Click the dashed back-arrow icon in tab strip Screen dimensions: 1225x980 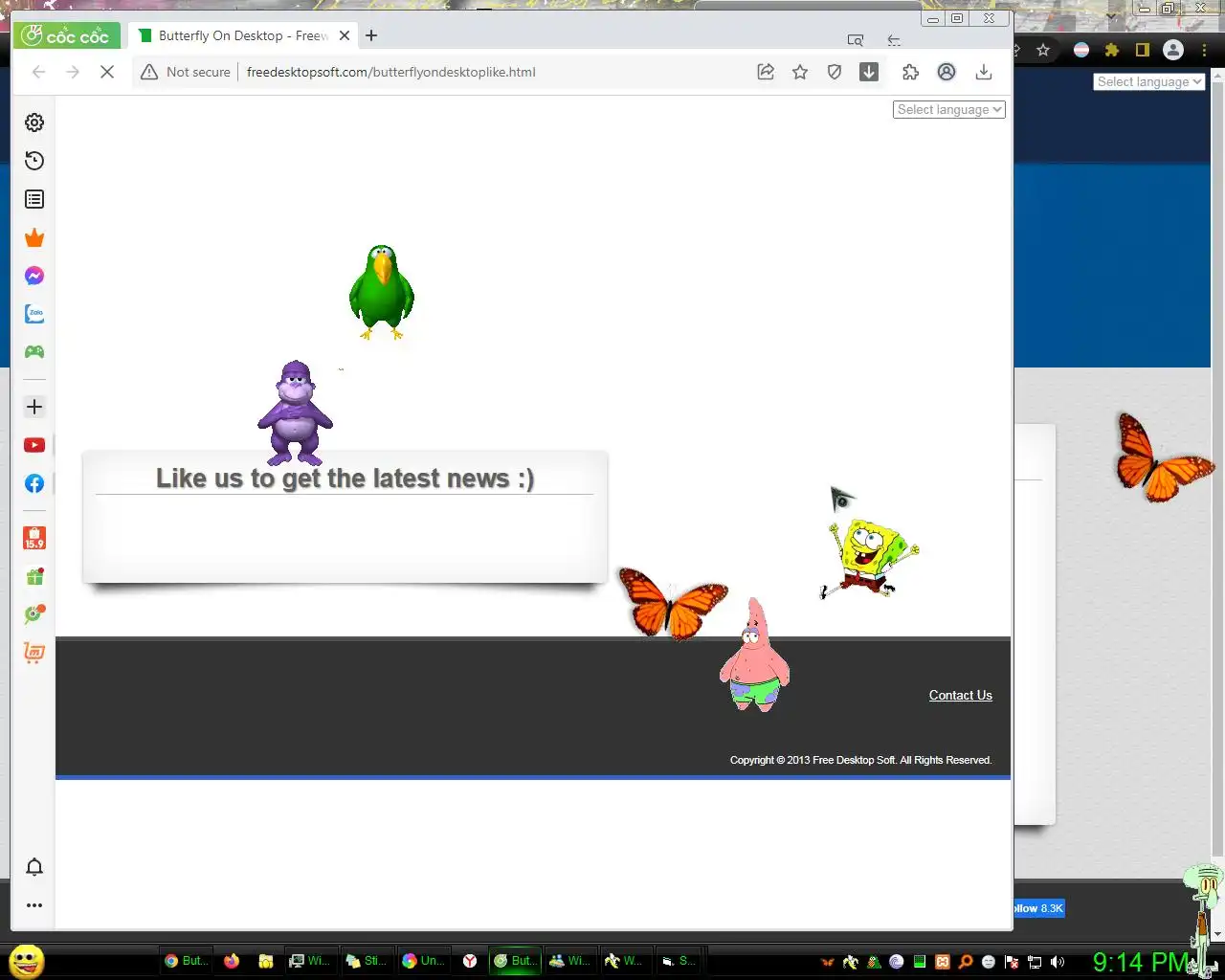point(894,40)
